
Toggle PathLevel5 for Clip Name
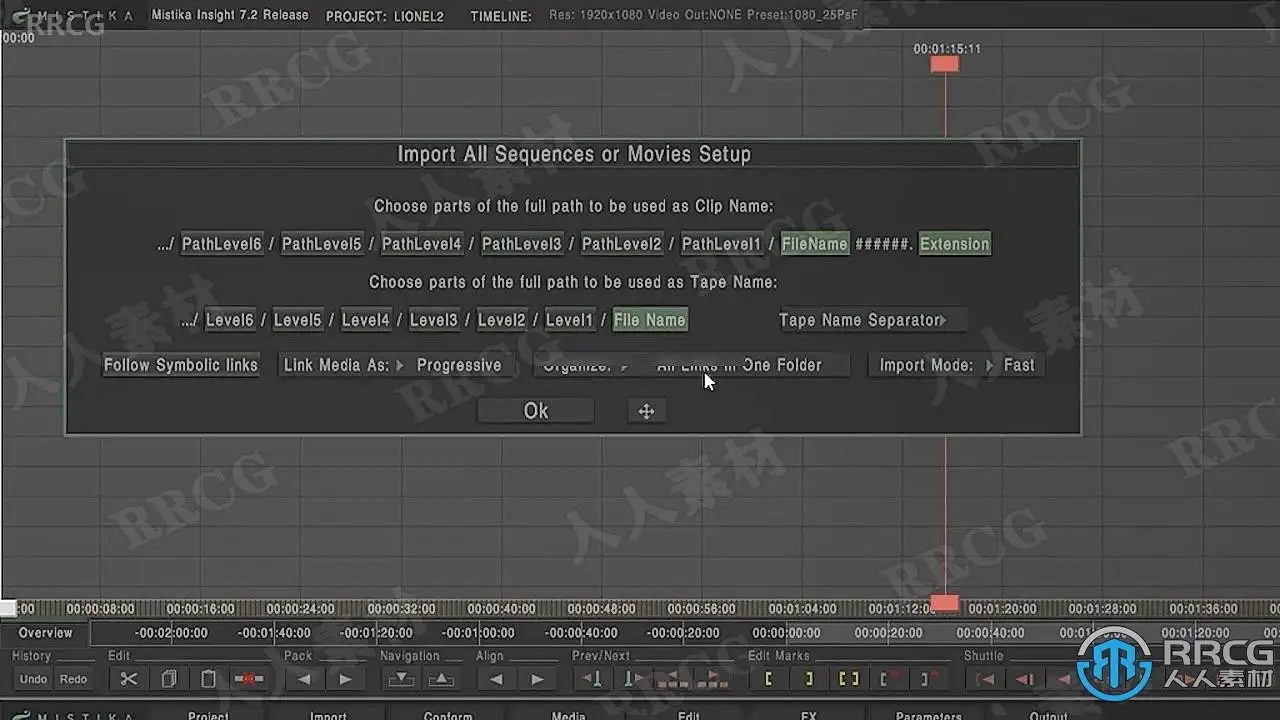coord(321,244)
